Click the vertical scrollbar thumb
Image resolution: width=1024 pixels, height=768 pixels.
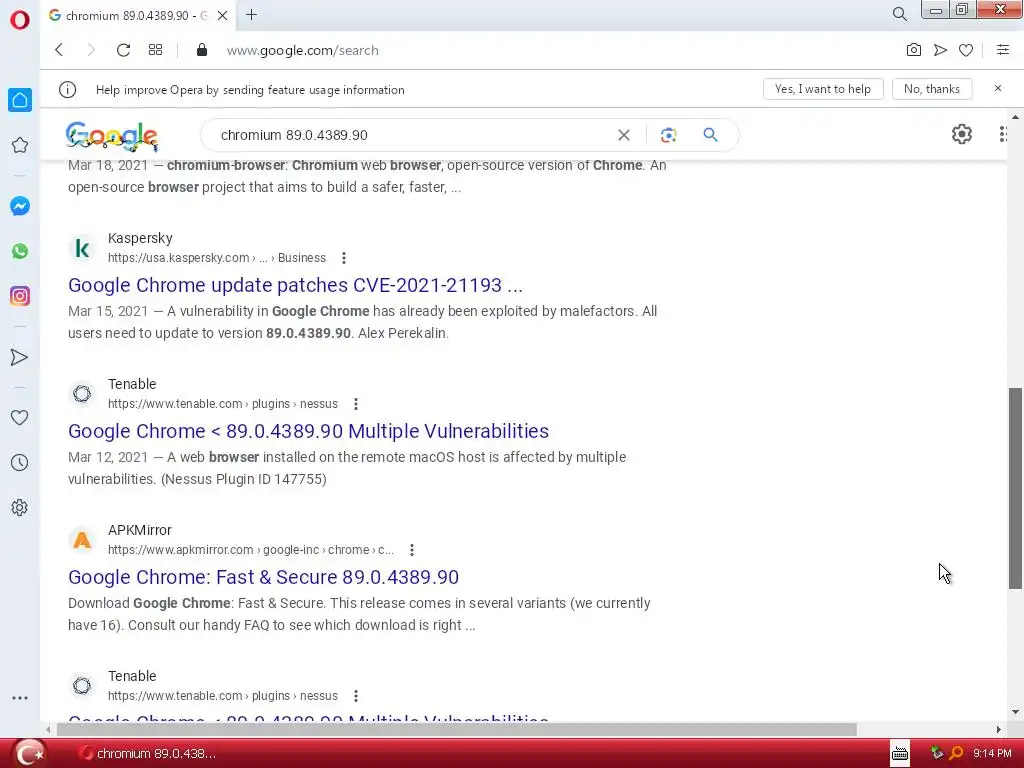point(1015,488)
